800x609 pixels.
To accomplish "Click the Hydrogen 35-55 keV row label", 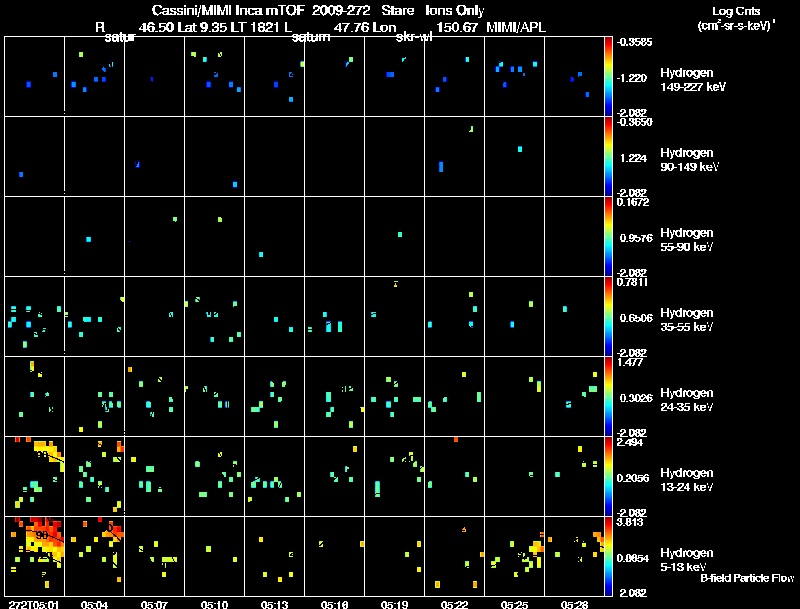I will tap(687, 320).
